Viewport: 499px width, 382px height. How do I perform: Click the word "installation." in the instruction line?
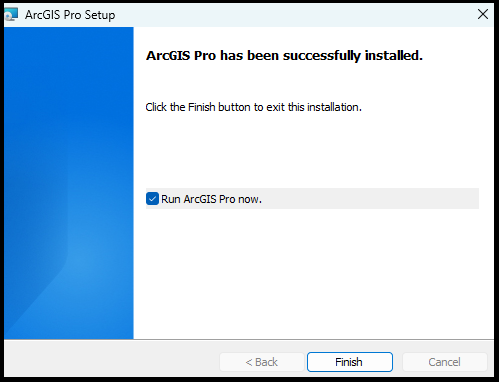pos(334,107)
